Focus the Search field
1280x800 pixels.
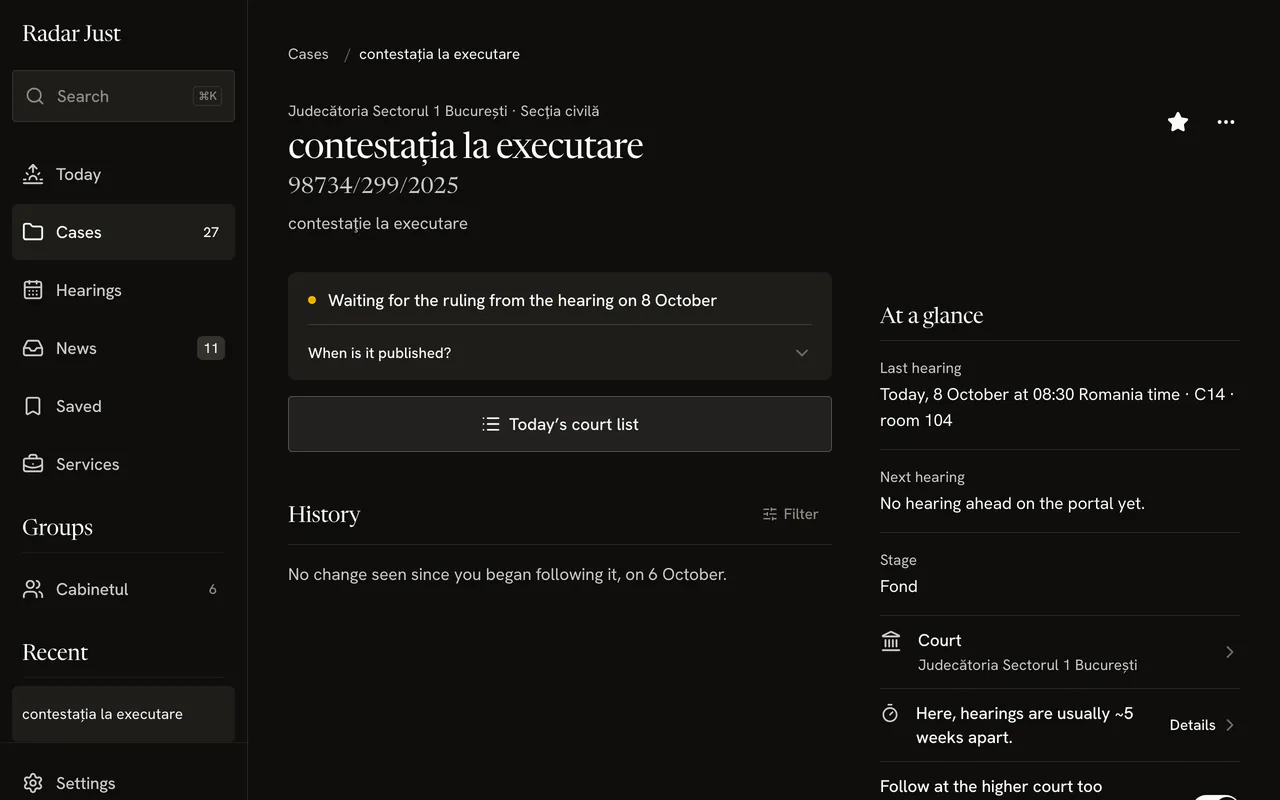point(123,96)
